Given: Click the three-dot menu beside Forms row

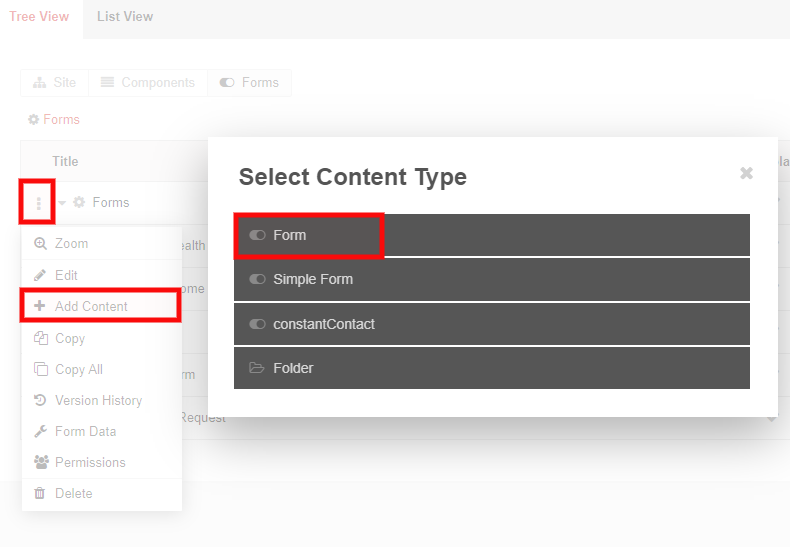Looking at the screenshot, I should point(38,203).
